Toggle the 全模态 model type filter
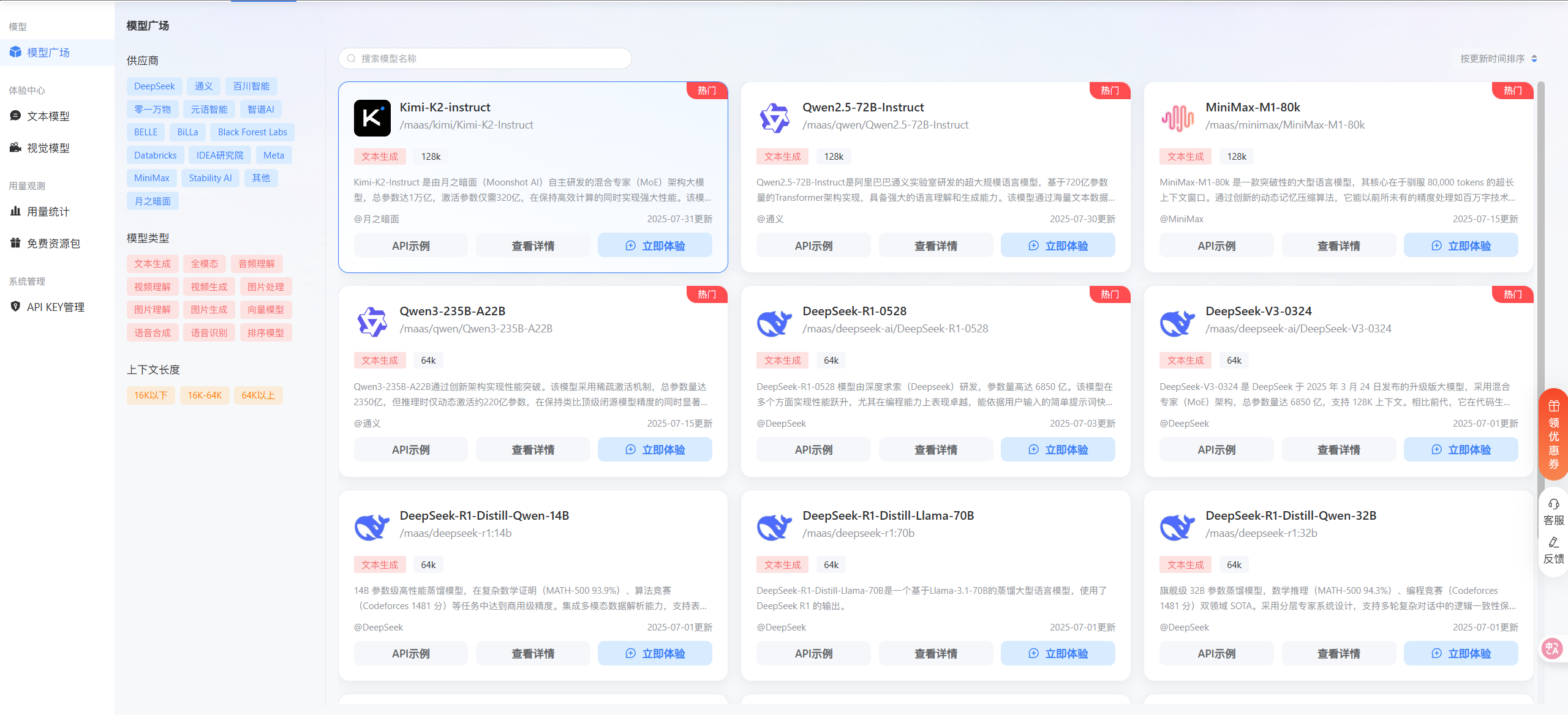This screenshot has width=1568, height=715. pos(205,264)
